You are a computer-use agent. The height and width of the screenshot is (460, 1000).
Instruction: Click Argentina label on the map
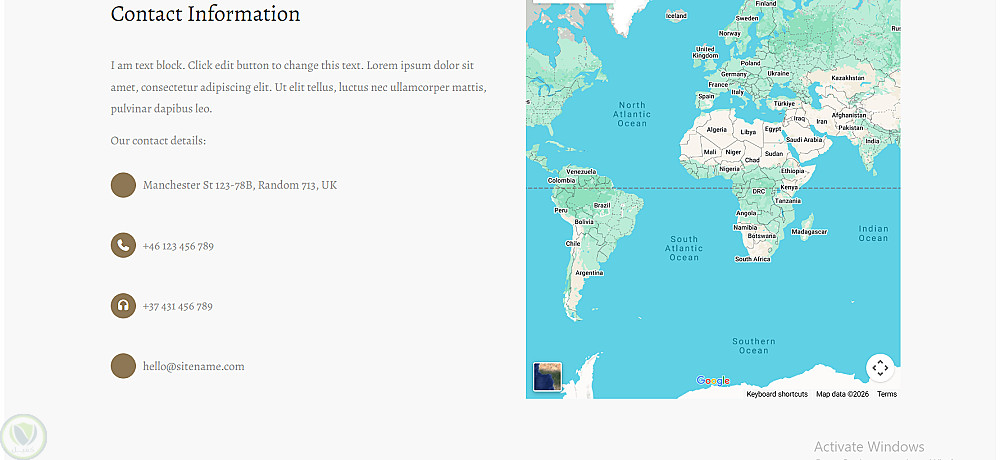coord(589,272)
